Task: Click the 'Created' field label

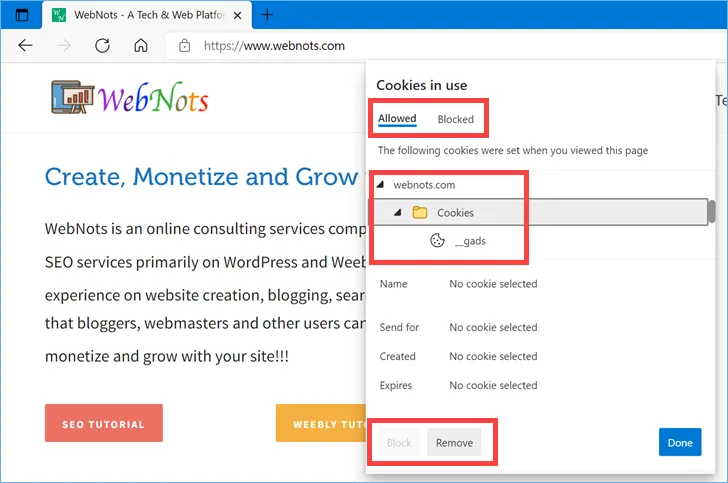Action: (x=397, y=356)
